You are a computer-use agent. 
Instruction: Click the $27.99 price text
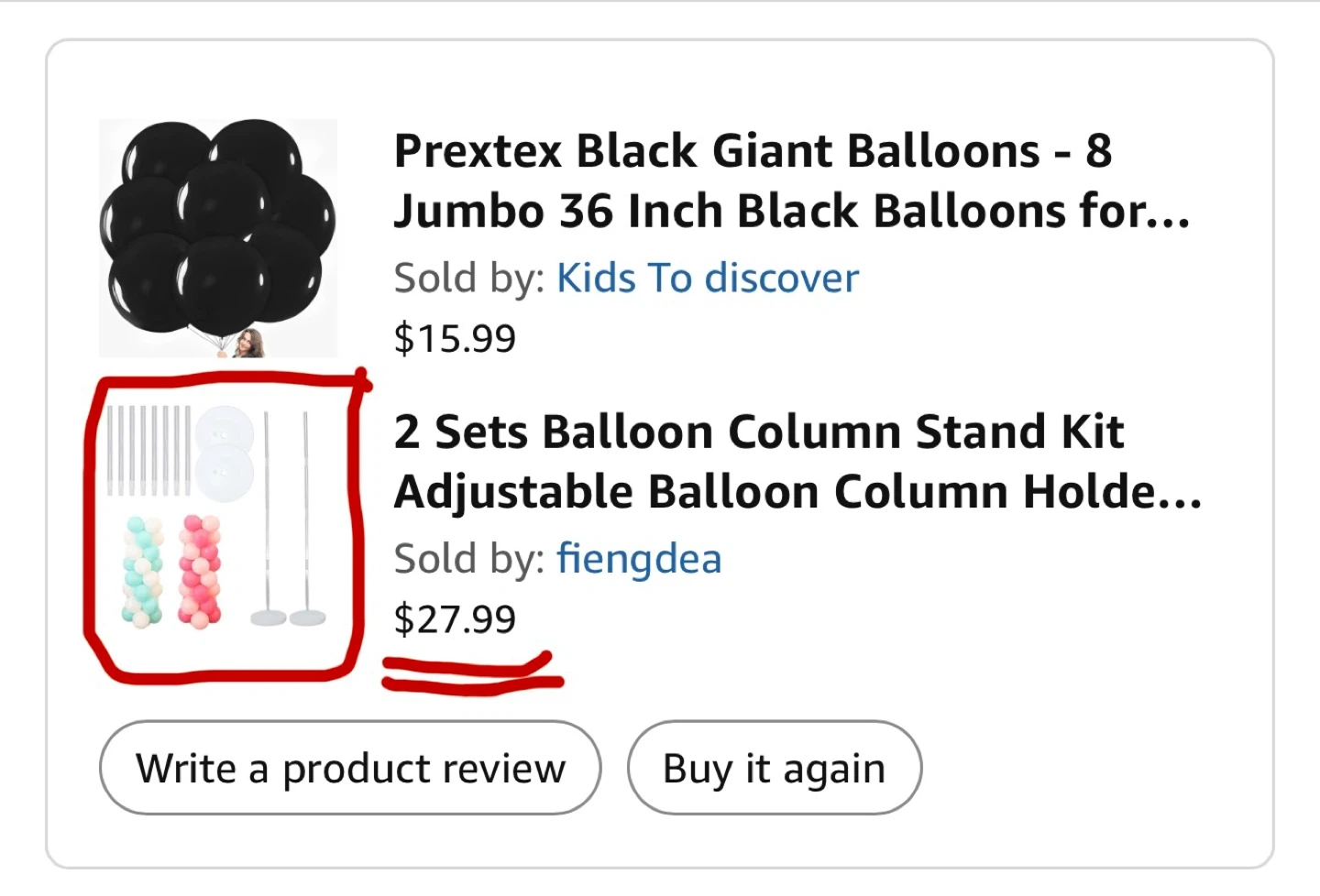click(455, 619)
